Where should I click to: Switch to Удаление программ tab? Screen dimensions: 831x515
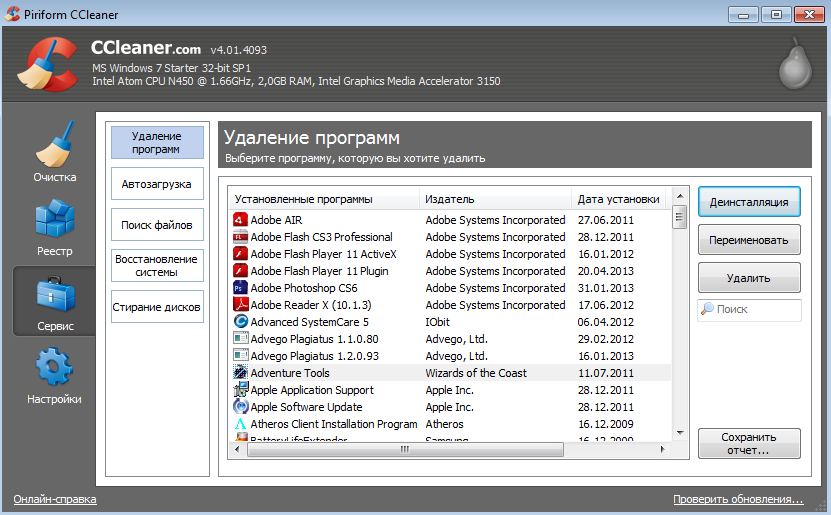[157, 143]
